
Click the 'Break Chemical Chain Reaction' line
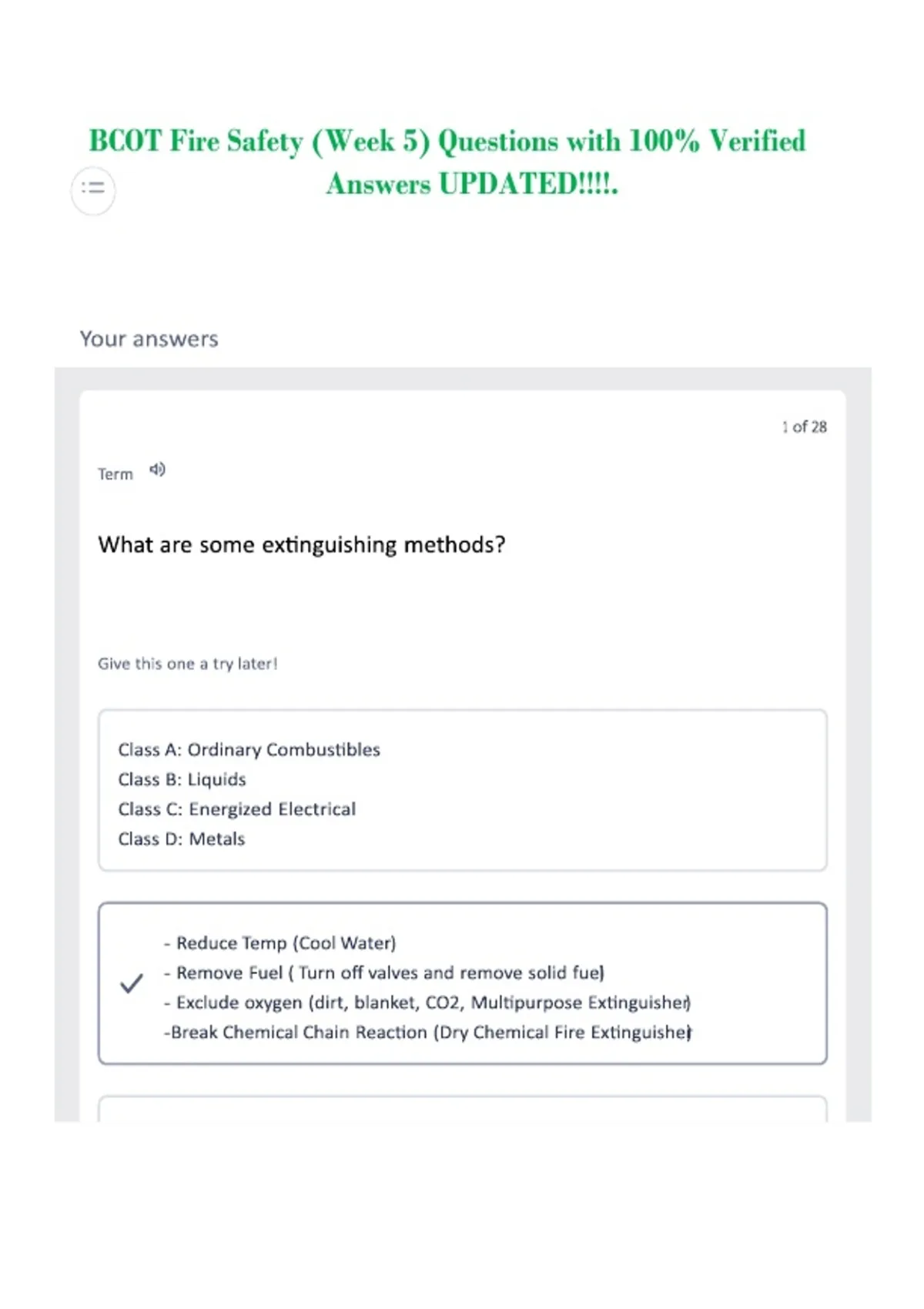427,1033
